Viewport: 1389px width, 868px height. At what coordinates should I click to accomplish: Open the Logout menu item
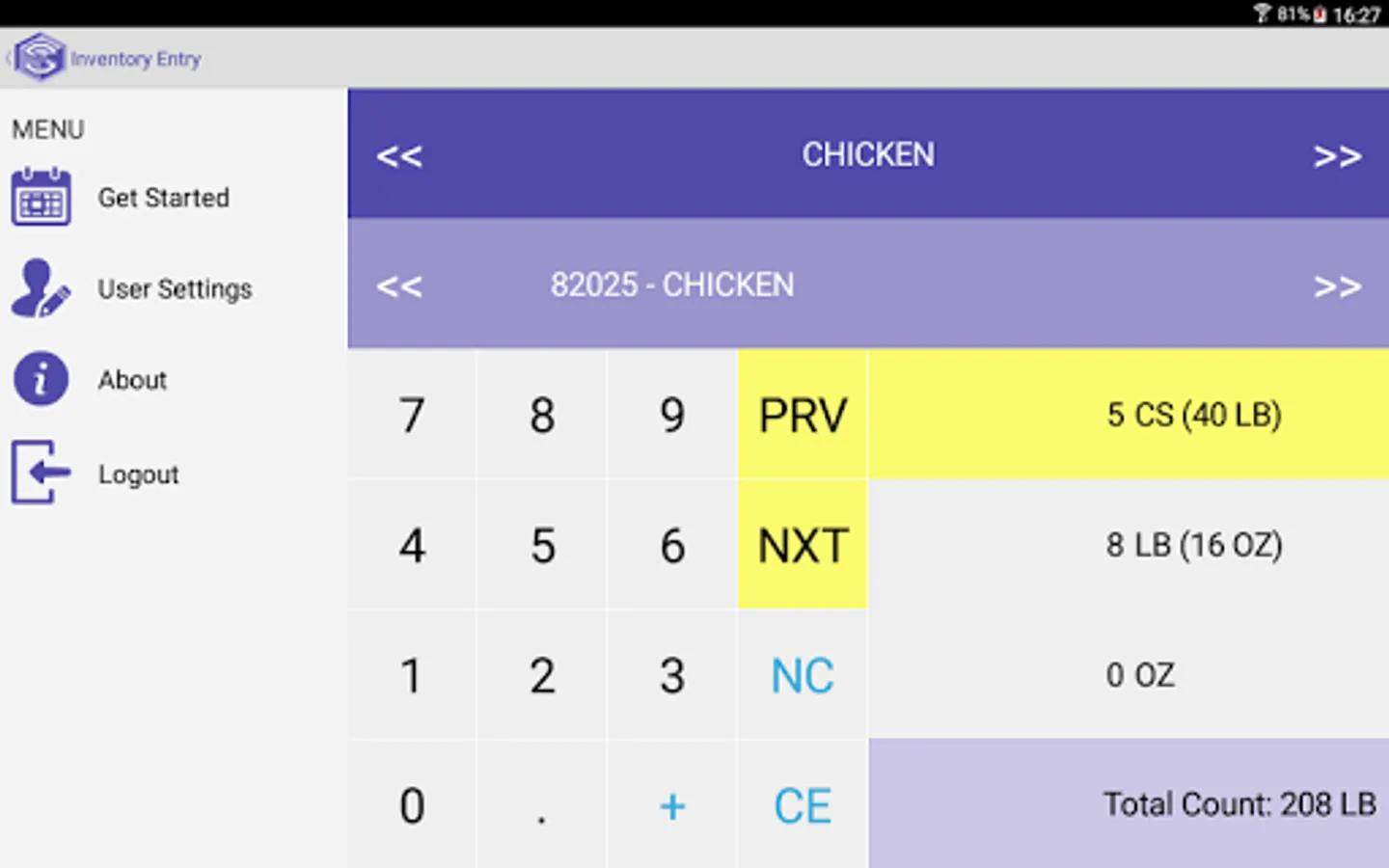tap(138, 475)
